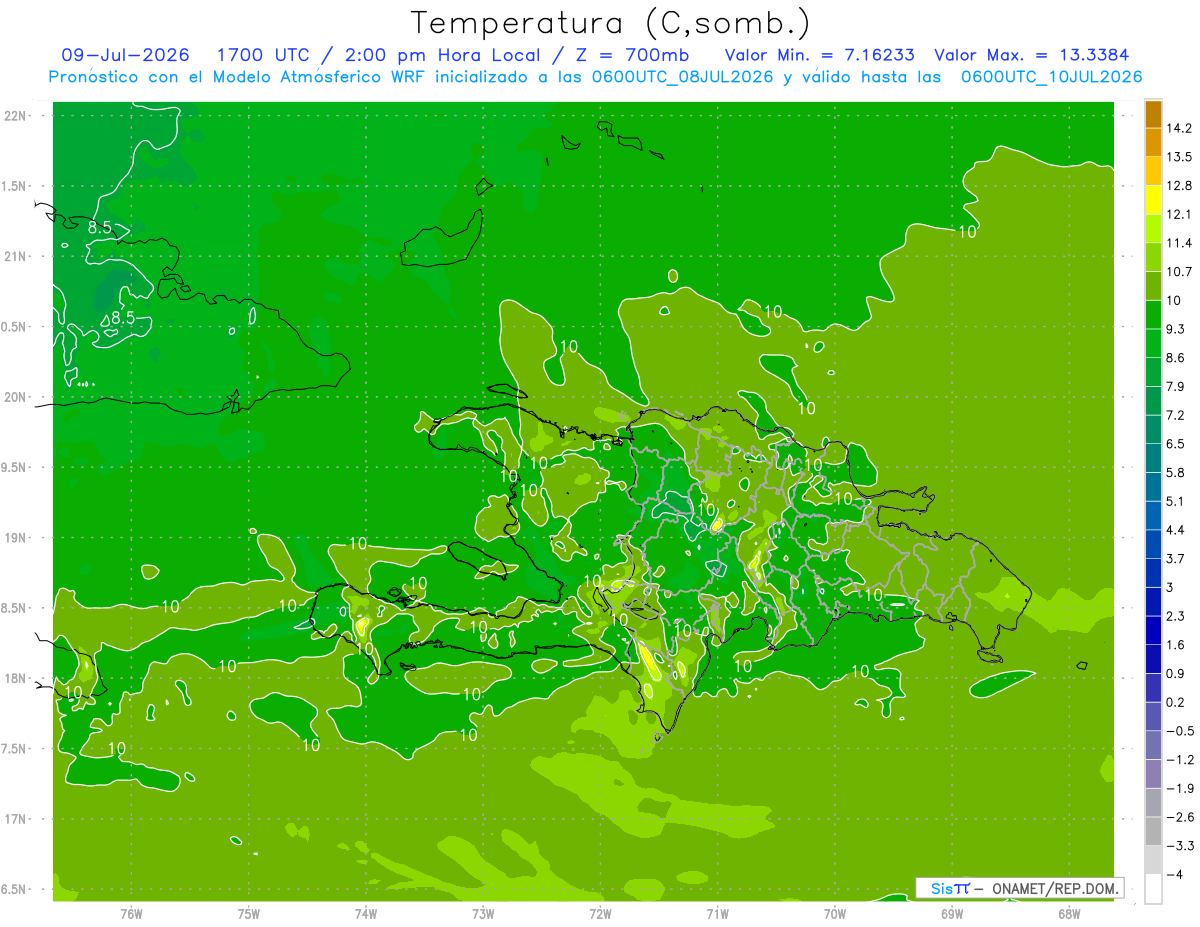Click the 75W longitude axis label
Screen dimensions: 1200x927
pos(248,914)
